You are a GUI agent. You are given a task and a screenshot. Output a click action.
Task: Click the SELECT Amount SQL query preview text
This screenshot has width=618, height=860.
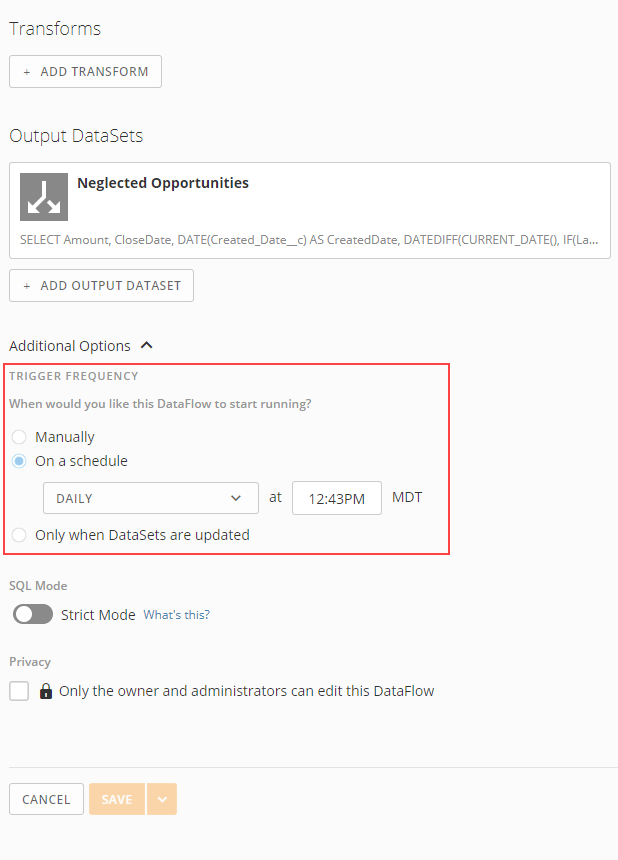point(309,240)
